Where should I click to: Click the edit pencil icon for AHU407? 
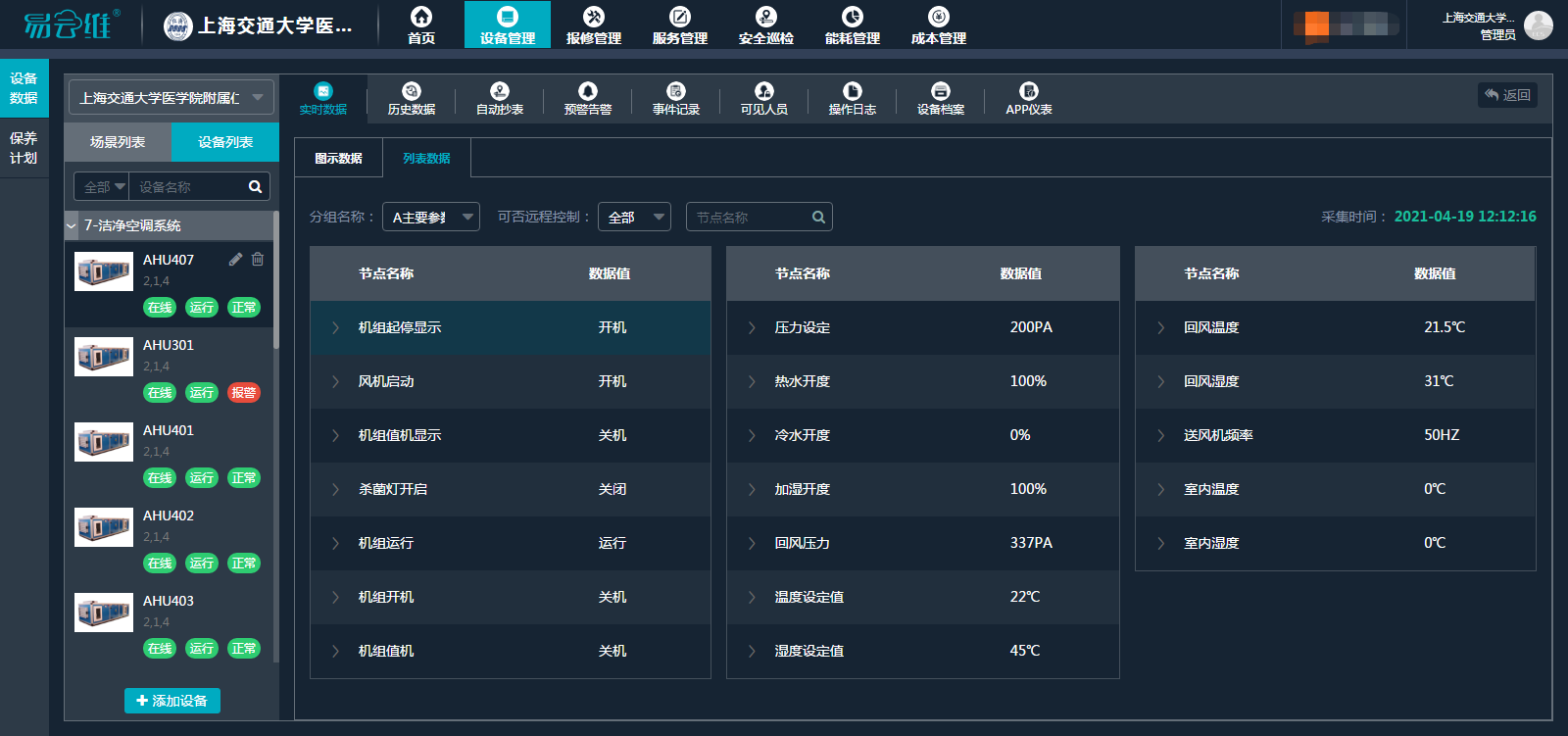pyautogui.click(x=235, y=260)
